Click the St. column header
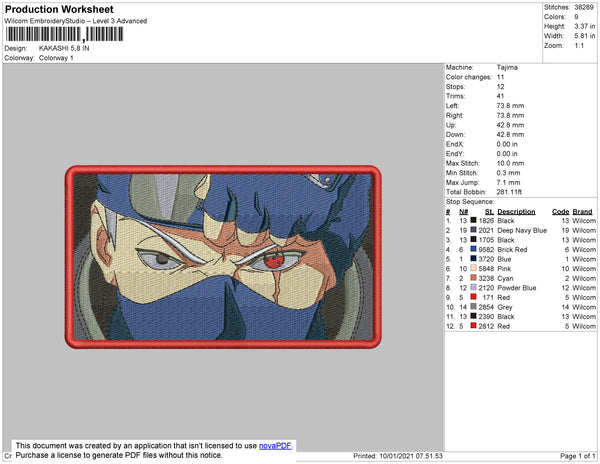 pos(489,212)
